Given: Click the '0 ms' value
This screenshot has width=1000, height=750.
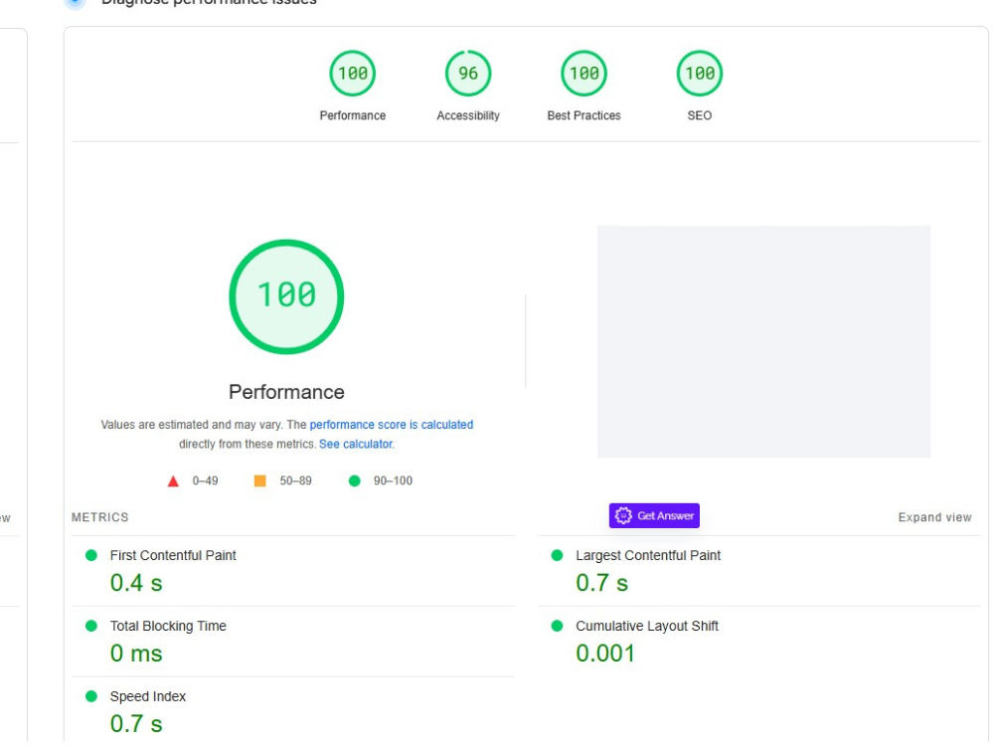Looking at the screenshot, I should pos(136,654).
